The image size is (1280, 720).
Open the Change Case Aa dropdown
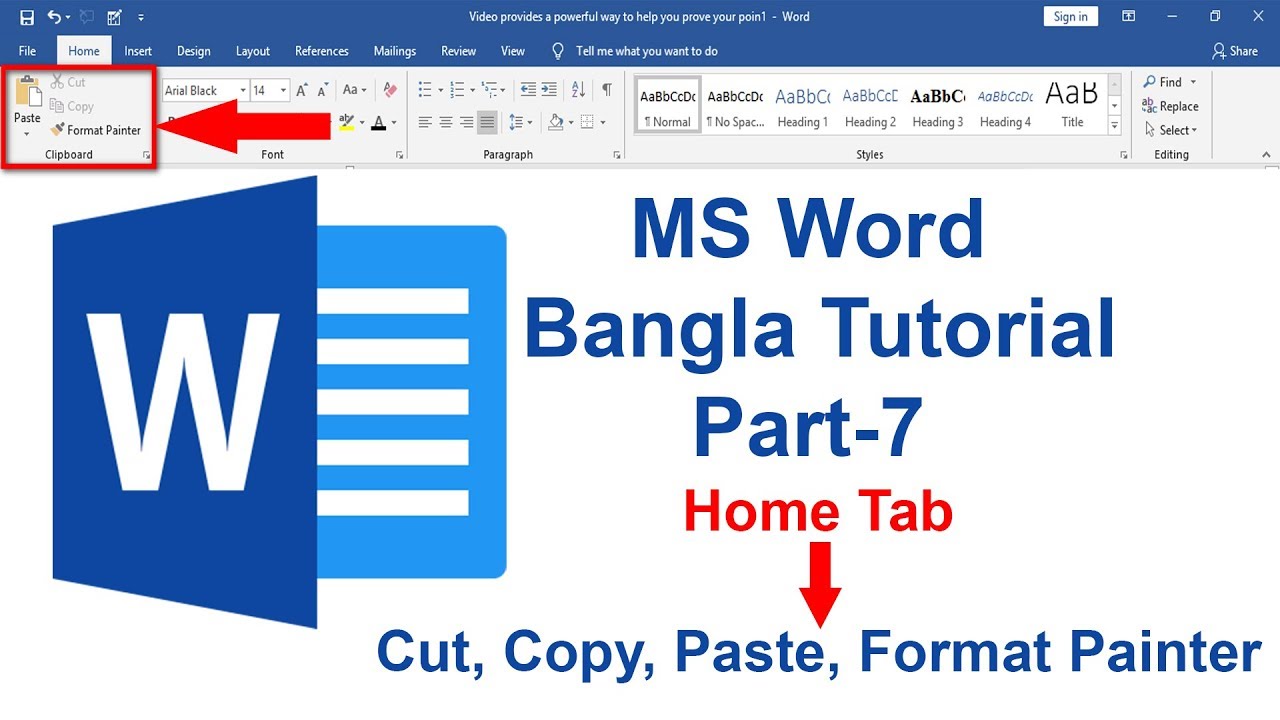coord(354,90)
